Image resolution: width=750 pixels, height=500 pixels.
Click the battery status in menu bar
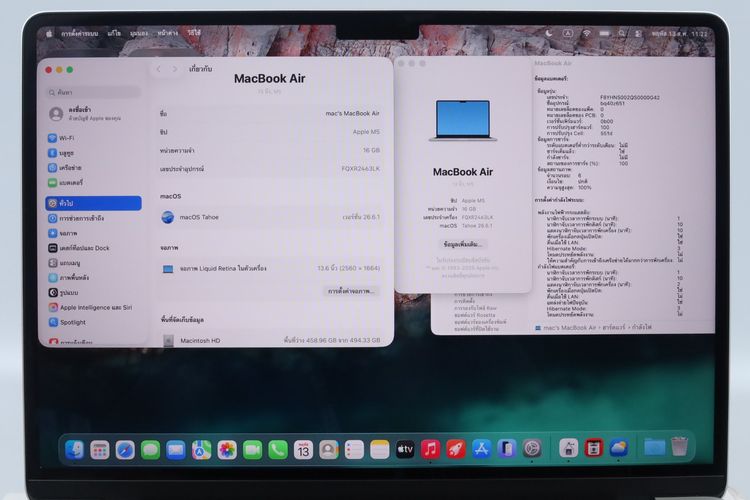tap(604, 33)
